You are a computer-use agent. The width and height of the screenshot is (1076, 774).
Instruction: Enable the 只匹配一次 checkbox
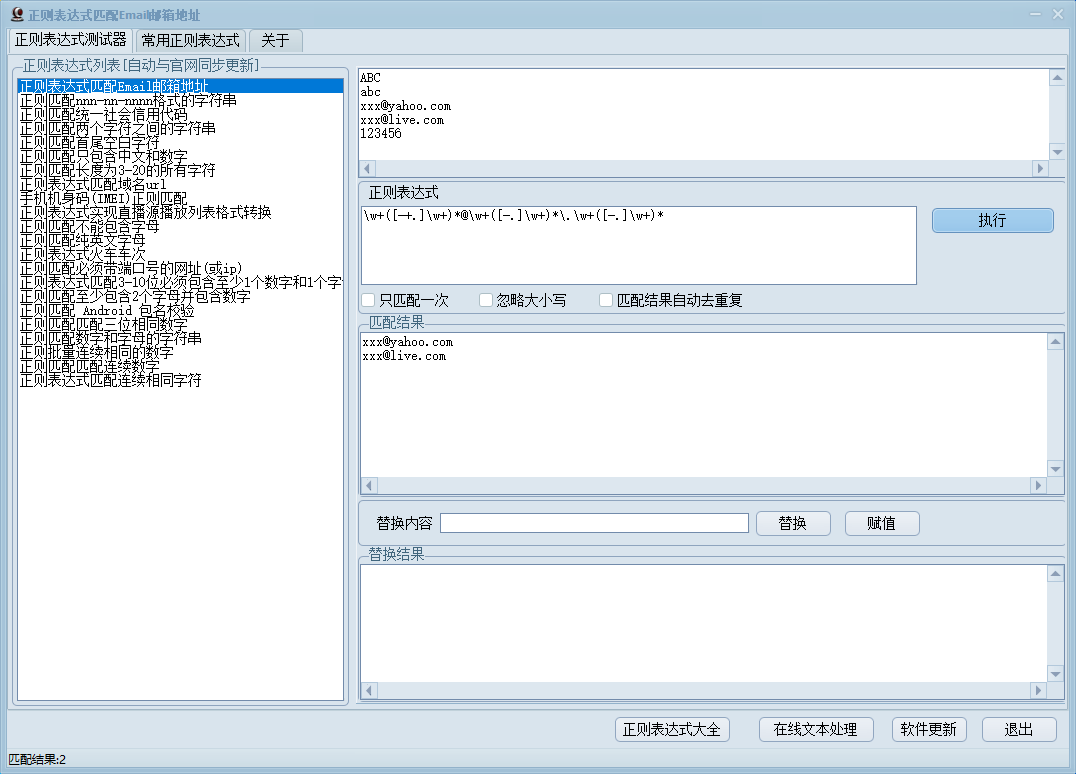point(369,300)
